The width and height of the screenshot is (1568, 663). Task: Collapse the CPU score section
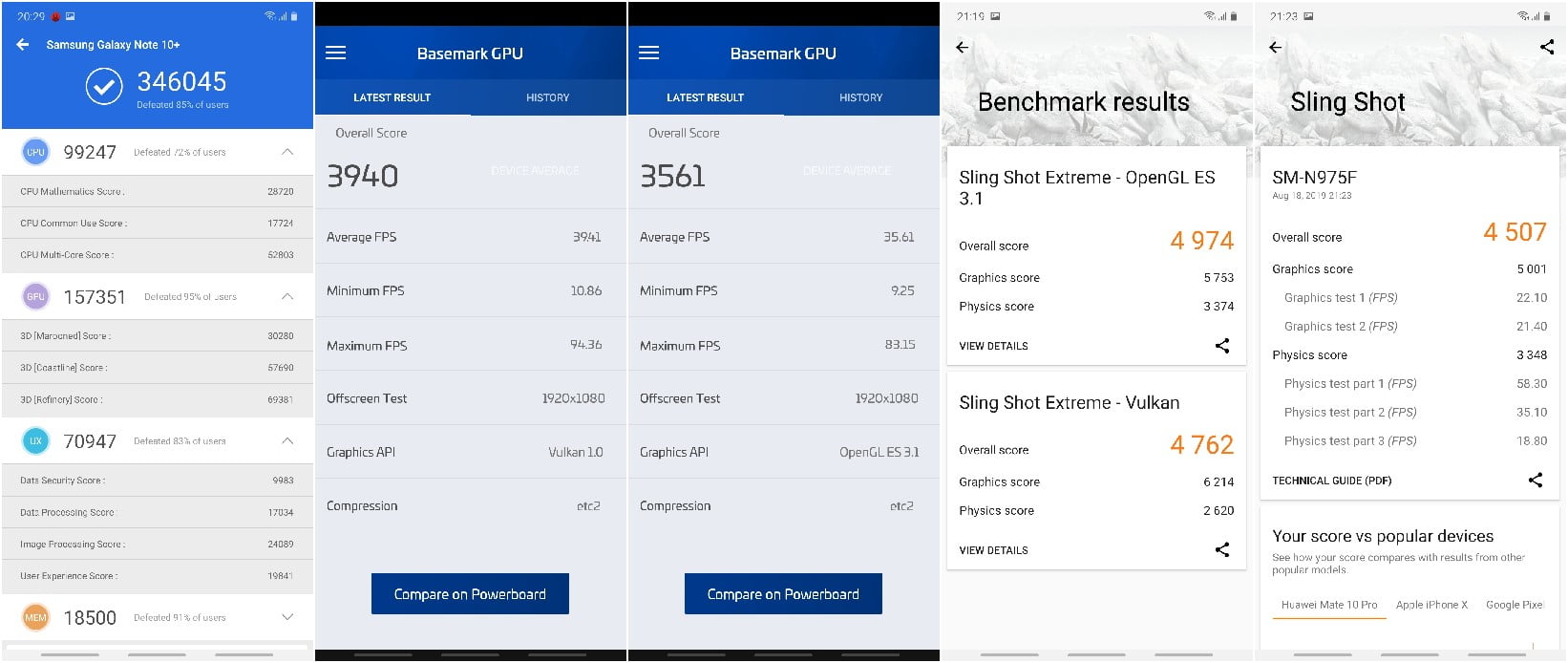(x=287, y=152)
